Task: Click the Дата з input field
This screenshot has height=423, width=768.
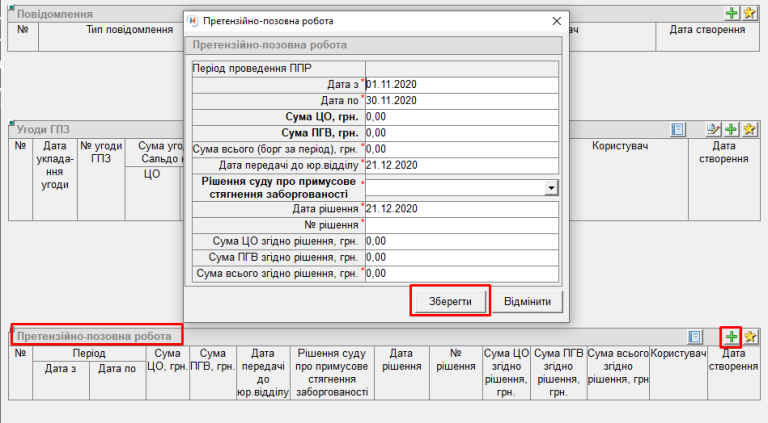Action: [x=461, y=84]
